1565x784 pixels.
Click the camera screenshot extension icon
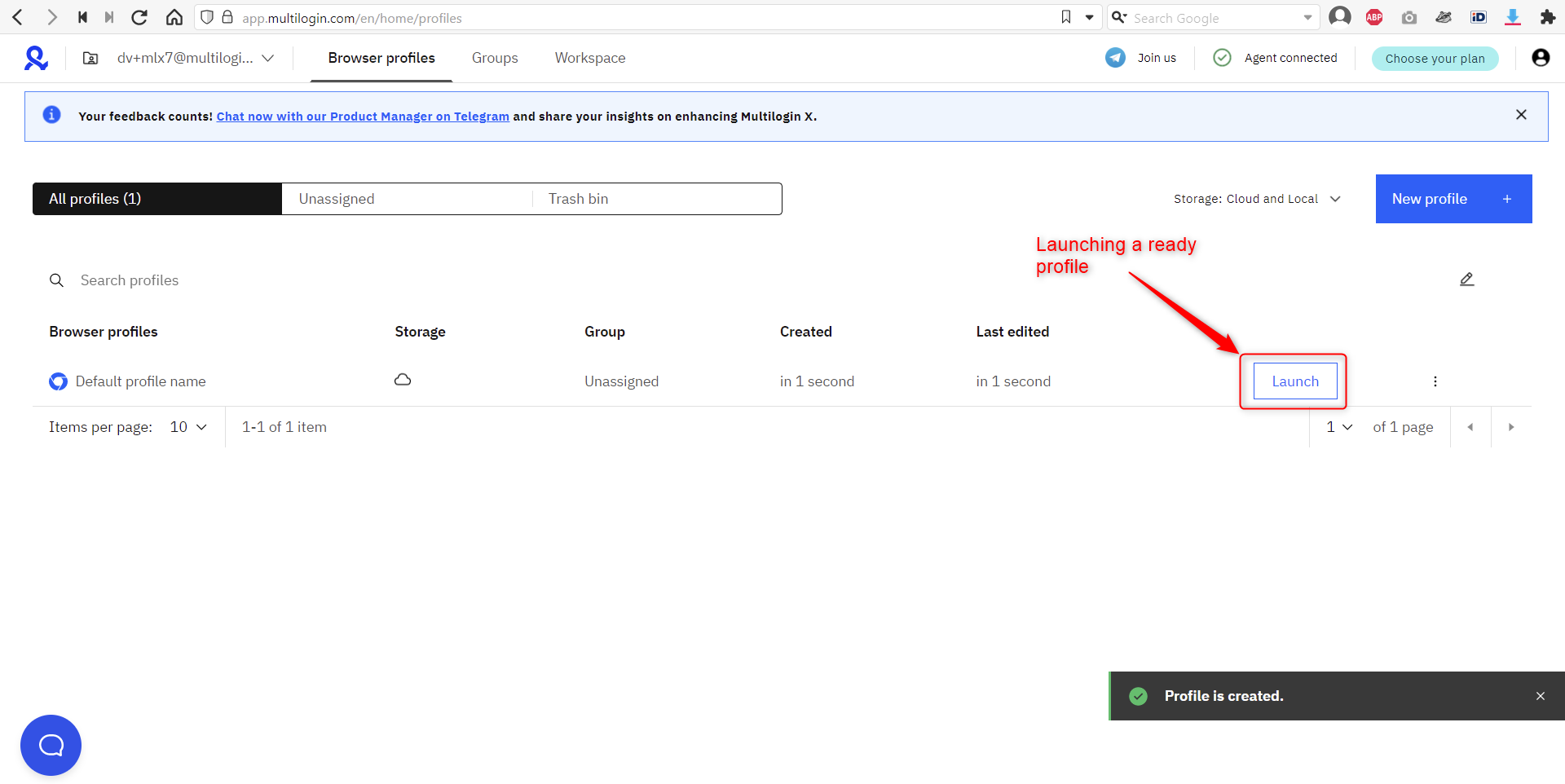[x=1409, y=17]
